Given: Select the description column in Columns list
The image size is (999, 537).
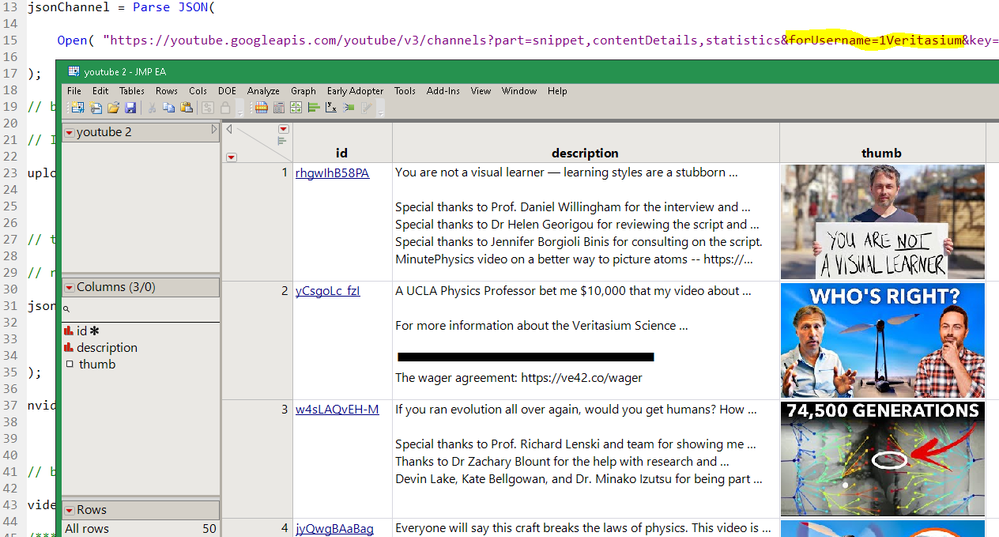Looking at the screenshot, I should pyautogui.click(x=106, y=347).
